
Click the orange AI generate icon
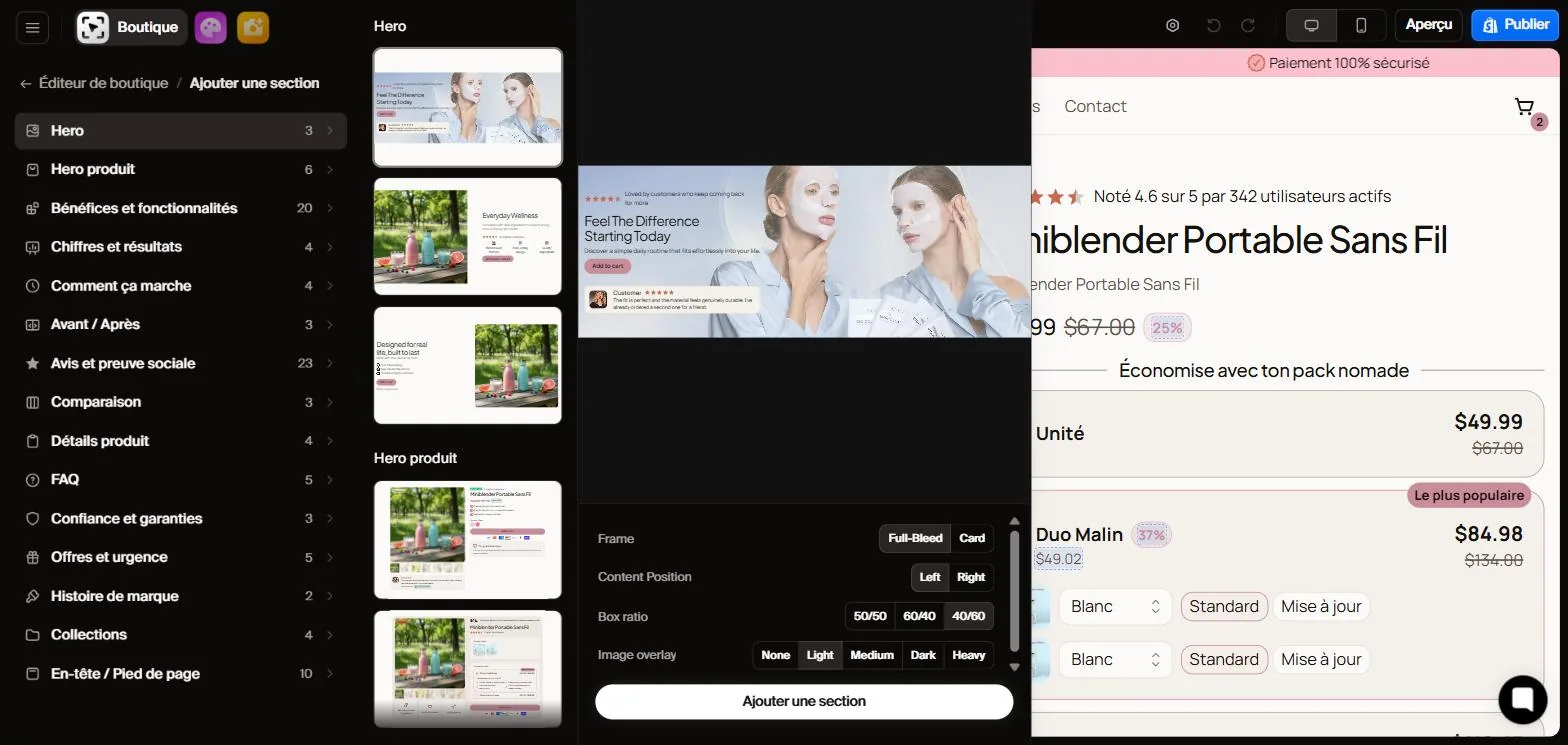click(x=253, y=27)
